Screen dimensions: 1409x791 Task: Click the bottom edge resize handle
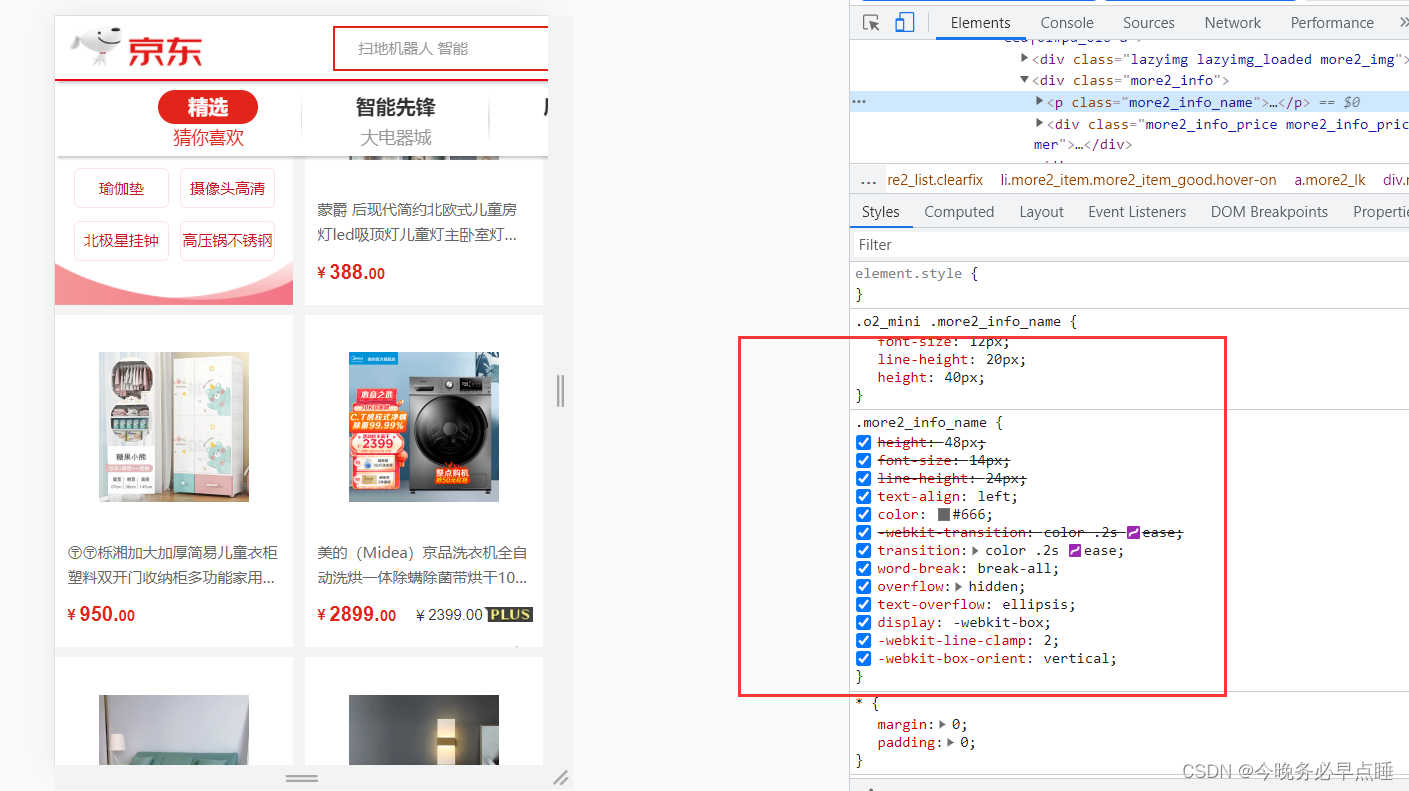point(302,777)
